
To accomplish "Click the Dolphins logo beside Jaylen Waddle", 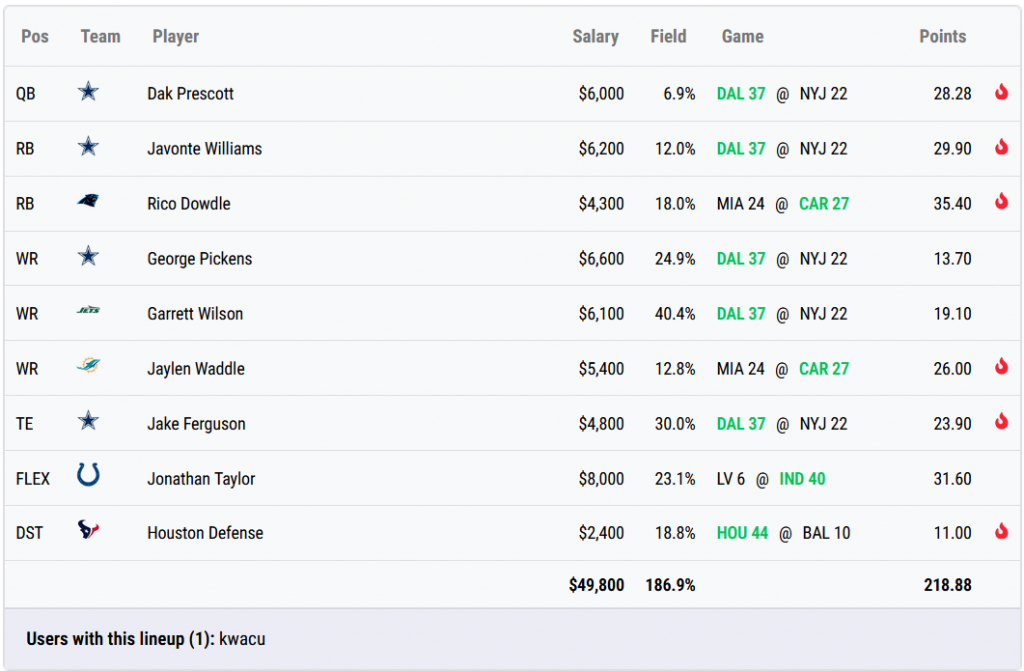I will pos(88,368).
